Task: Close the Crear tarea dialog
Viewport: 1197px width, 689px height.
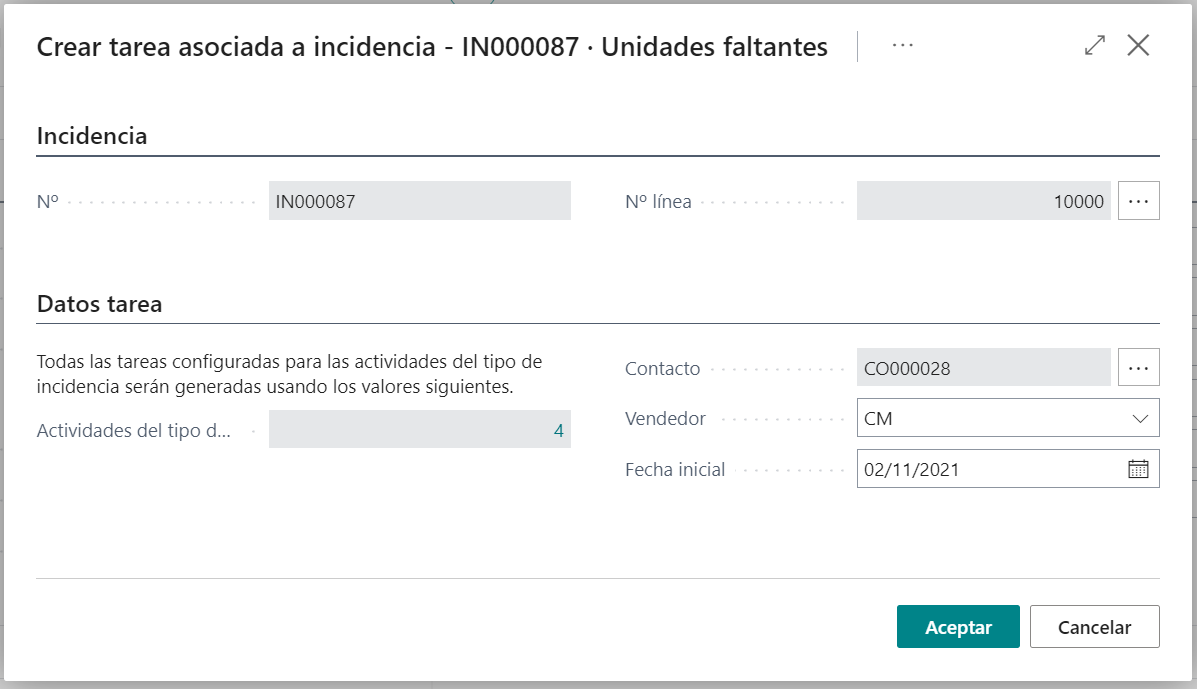Action: click(x=1138, y=46)
